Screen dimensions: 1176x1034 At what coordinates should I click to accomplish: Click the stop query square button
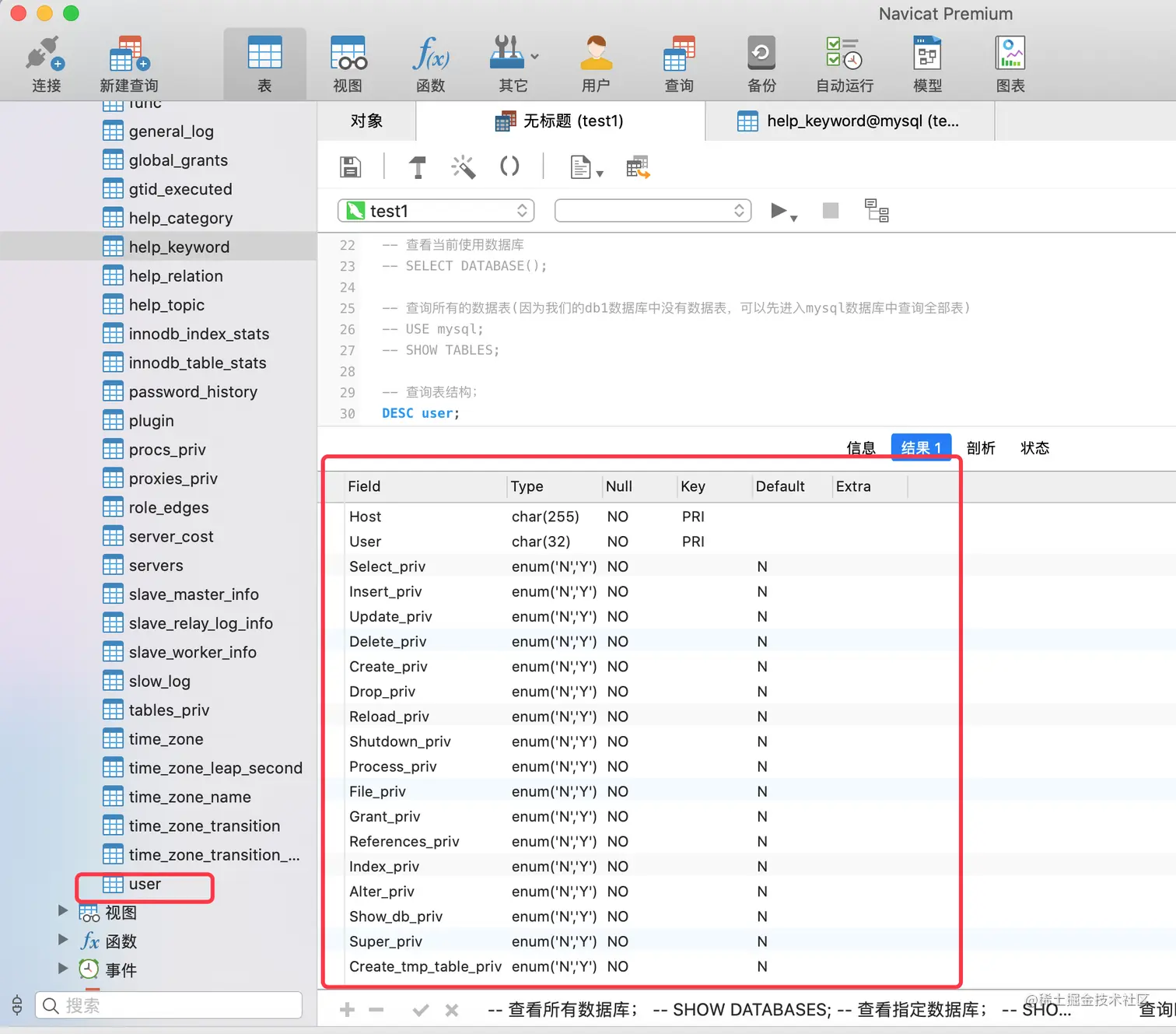click(x=831, y=210)
